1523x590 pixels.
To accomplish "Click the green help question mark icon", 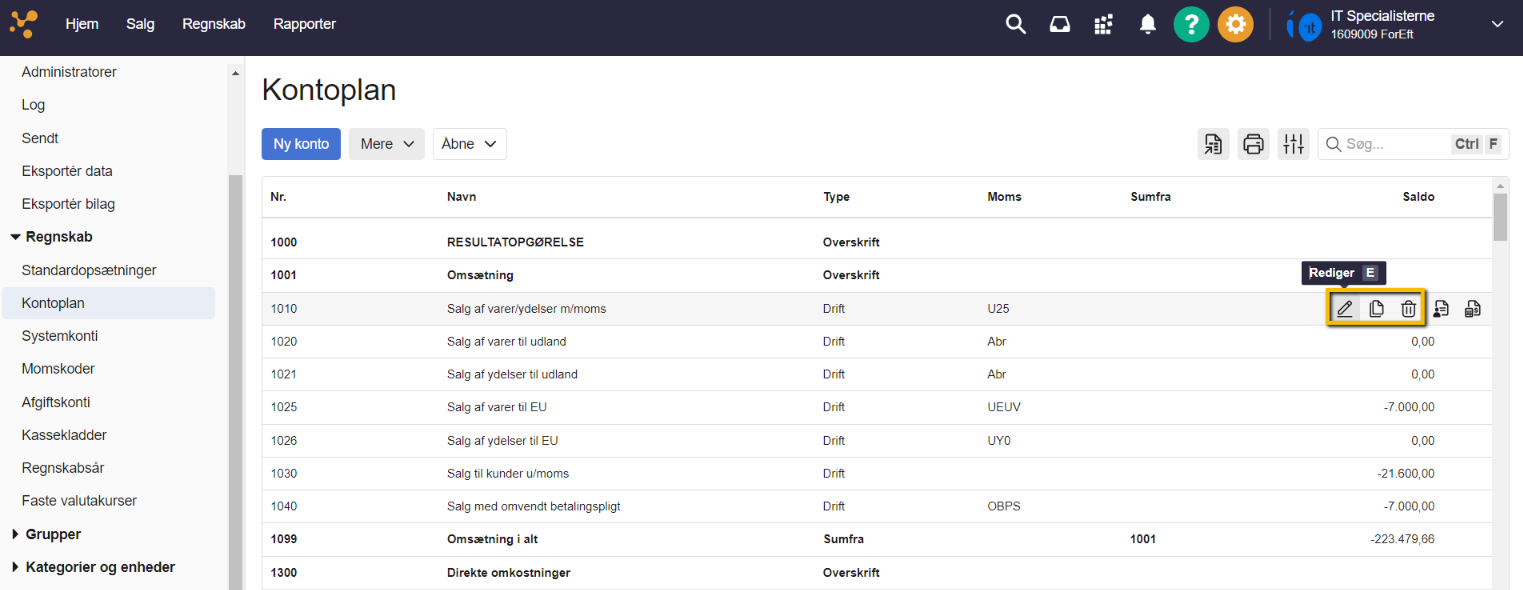I will pyautogui.click(x=1191, y=25).
